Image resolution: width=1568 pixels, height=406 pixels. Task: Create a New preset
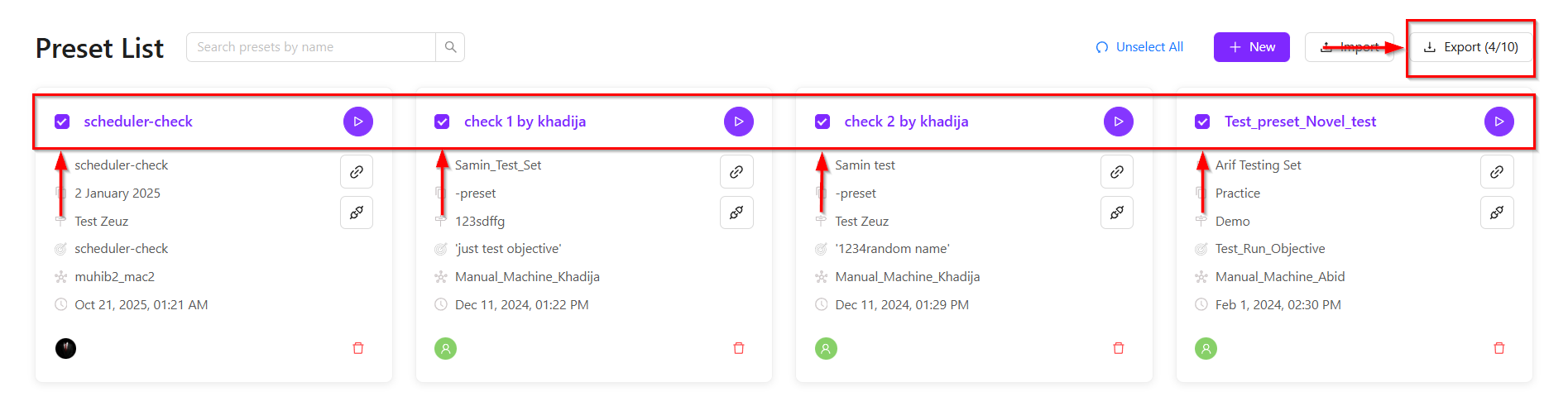1251,47
